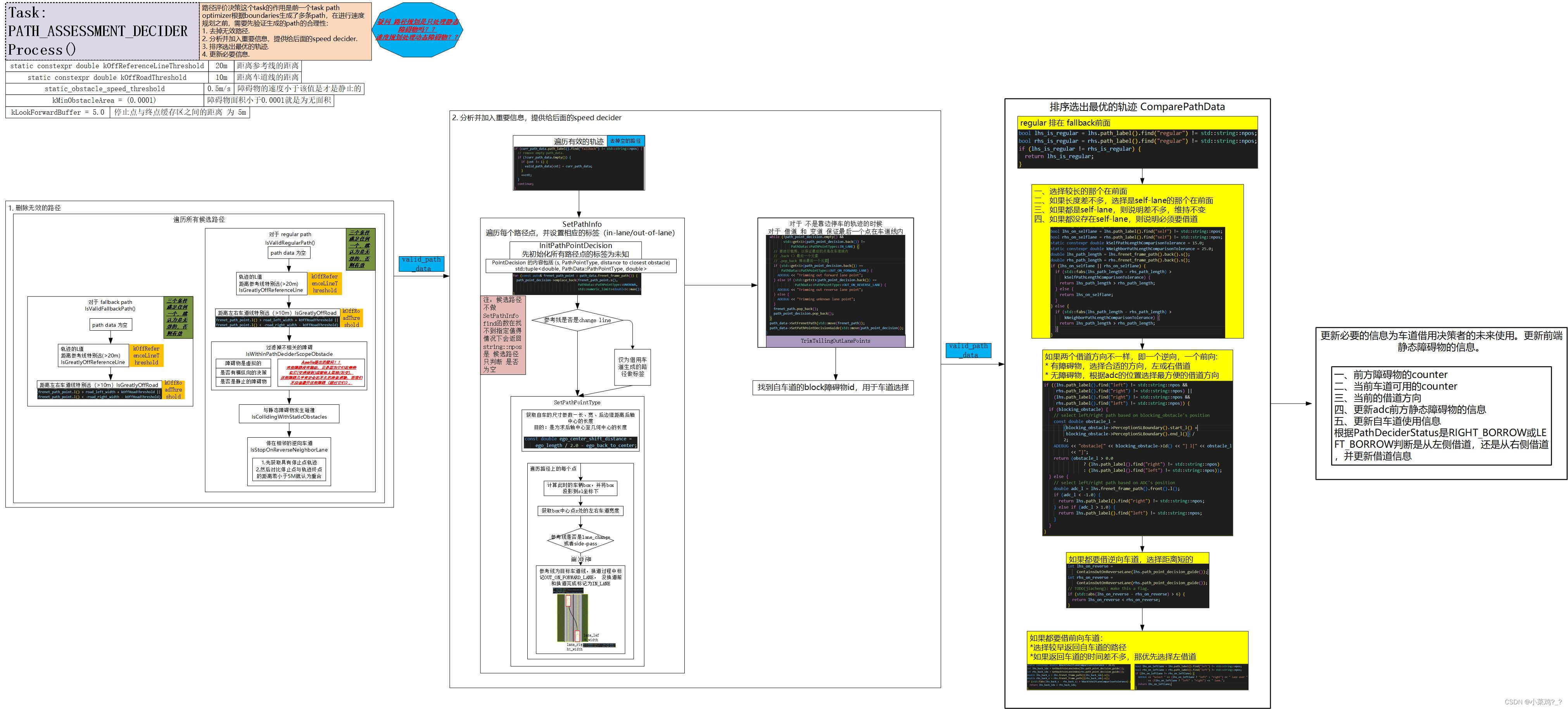This screenshot has height=709, width=1568.
Task: Click the blue valid_path_data label before ComparePathData
Action: point(969,350)
